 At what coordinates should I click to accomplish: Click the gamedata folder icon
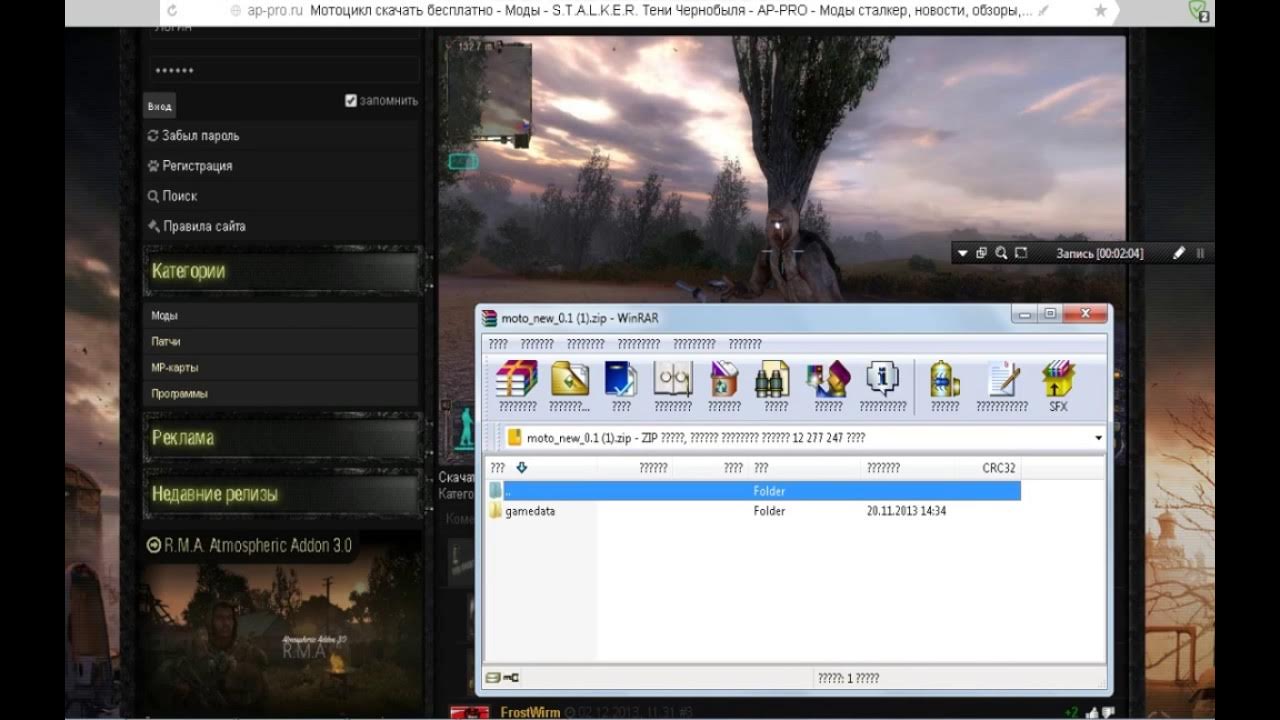495,511
